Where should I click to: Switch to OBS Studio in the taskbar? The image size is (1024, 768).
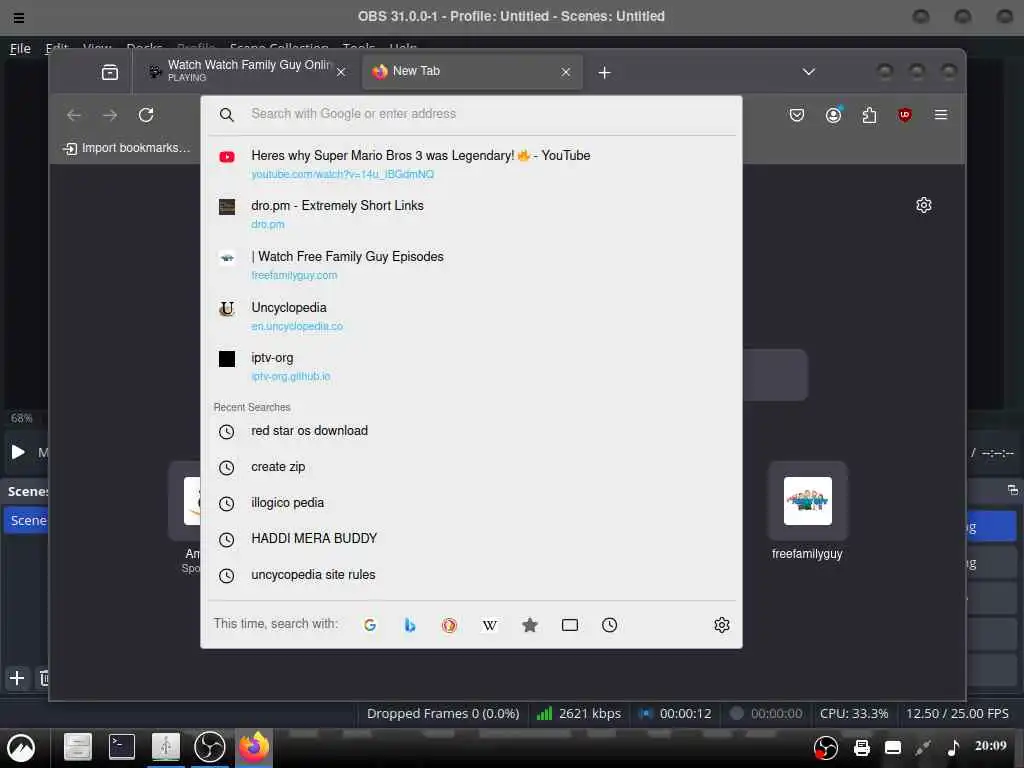click(210, 747)
